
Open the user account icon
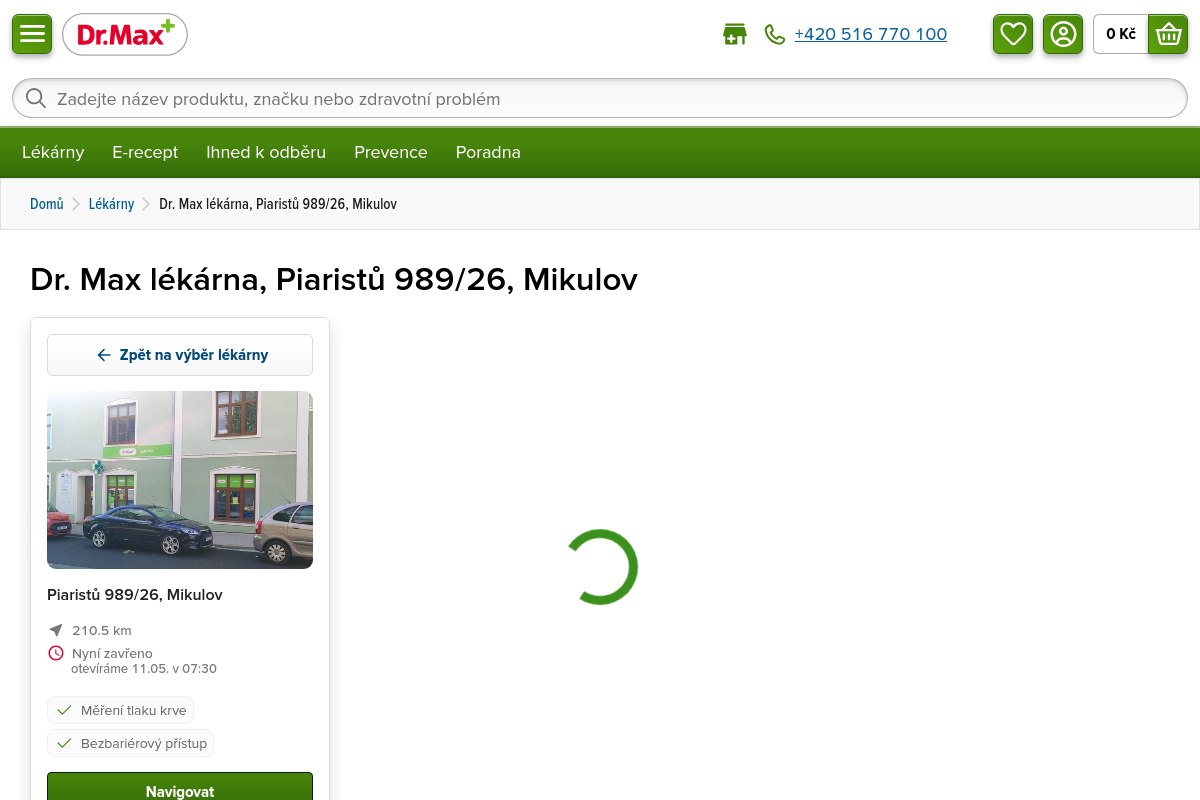point(1063,34)
